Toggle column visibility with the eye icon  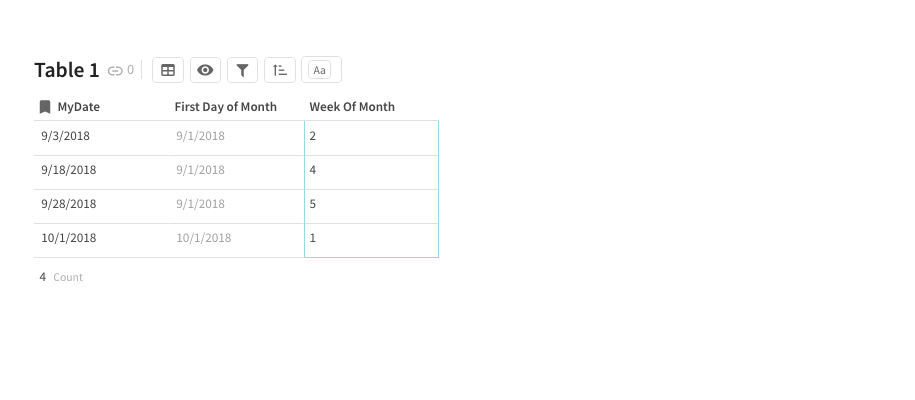pos(205,70)
